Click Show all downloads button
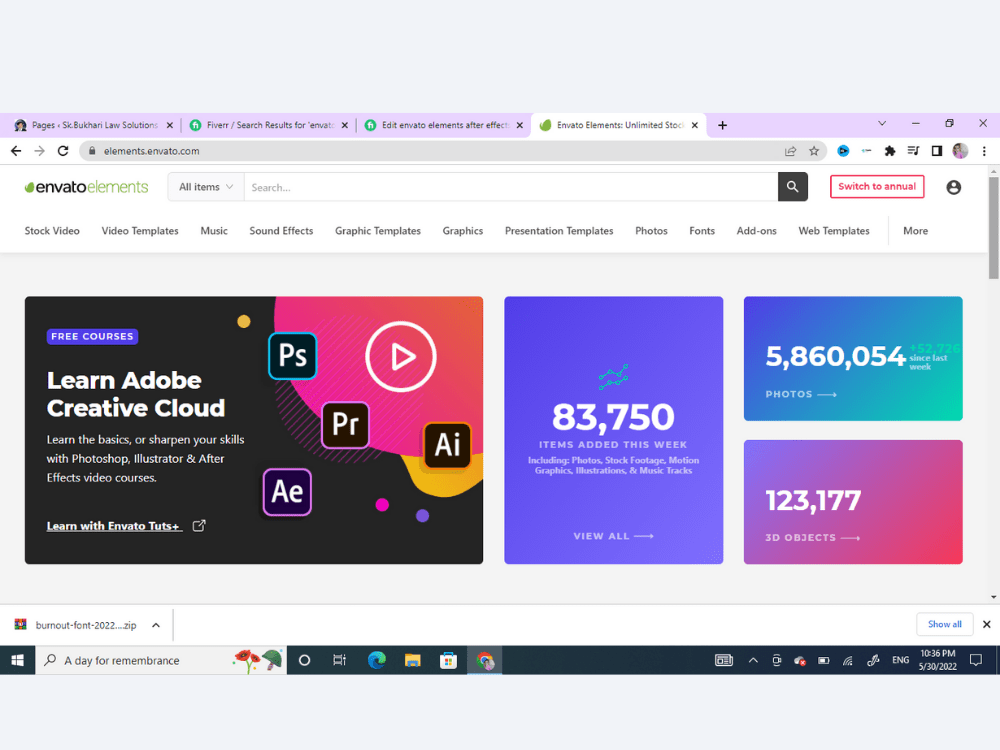The height and width of the screenshot is (750, 1000). point(945,624)
